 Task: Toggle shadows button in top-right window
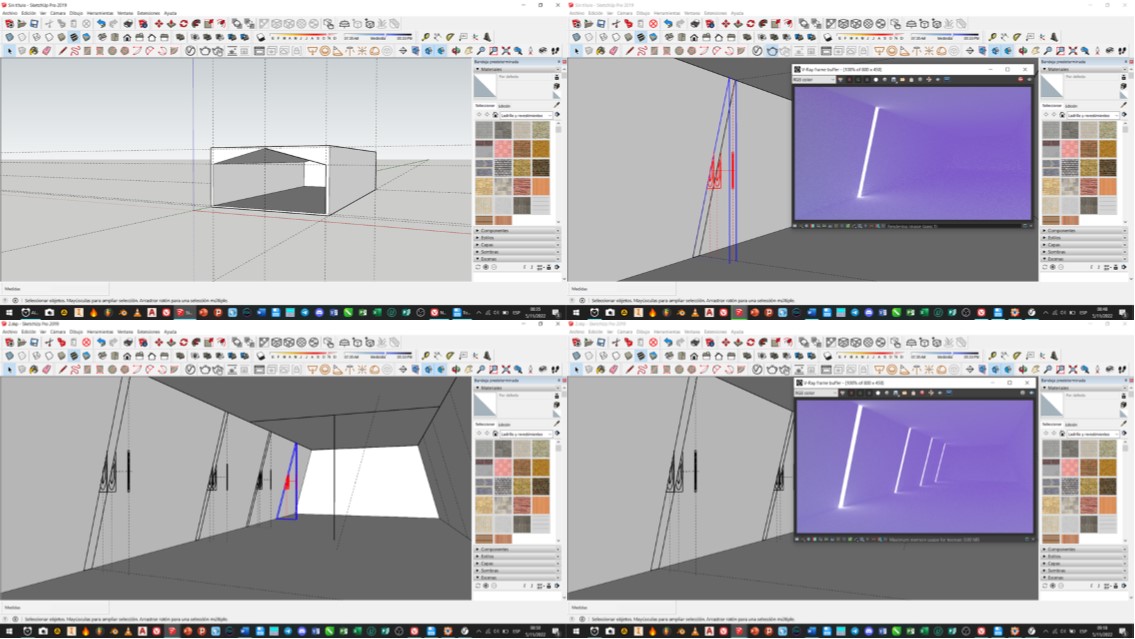[x=827, y=37]
